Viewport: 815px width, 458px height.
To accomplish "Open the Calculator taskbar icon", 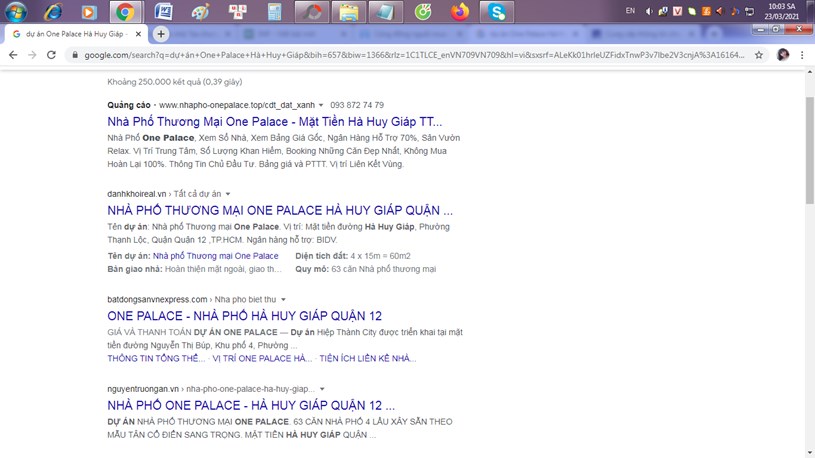I will (274, 11).
